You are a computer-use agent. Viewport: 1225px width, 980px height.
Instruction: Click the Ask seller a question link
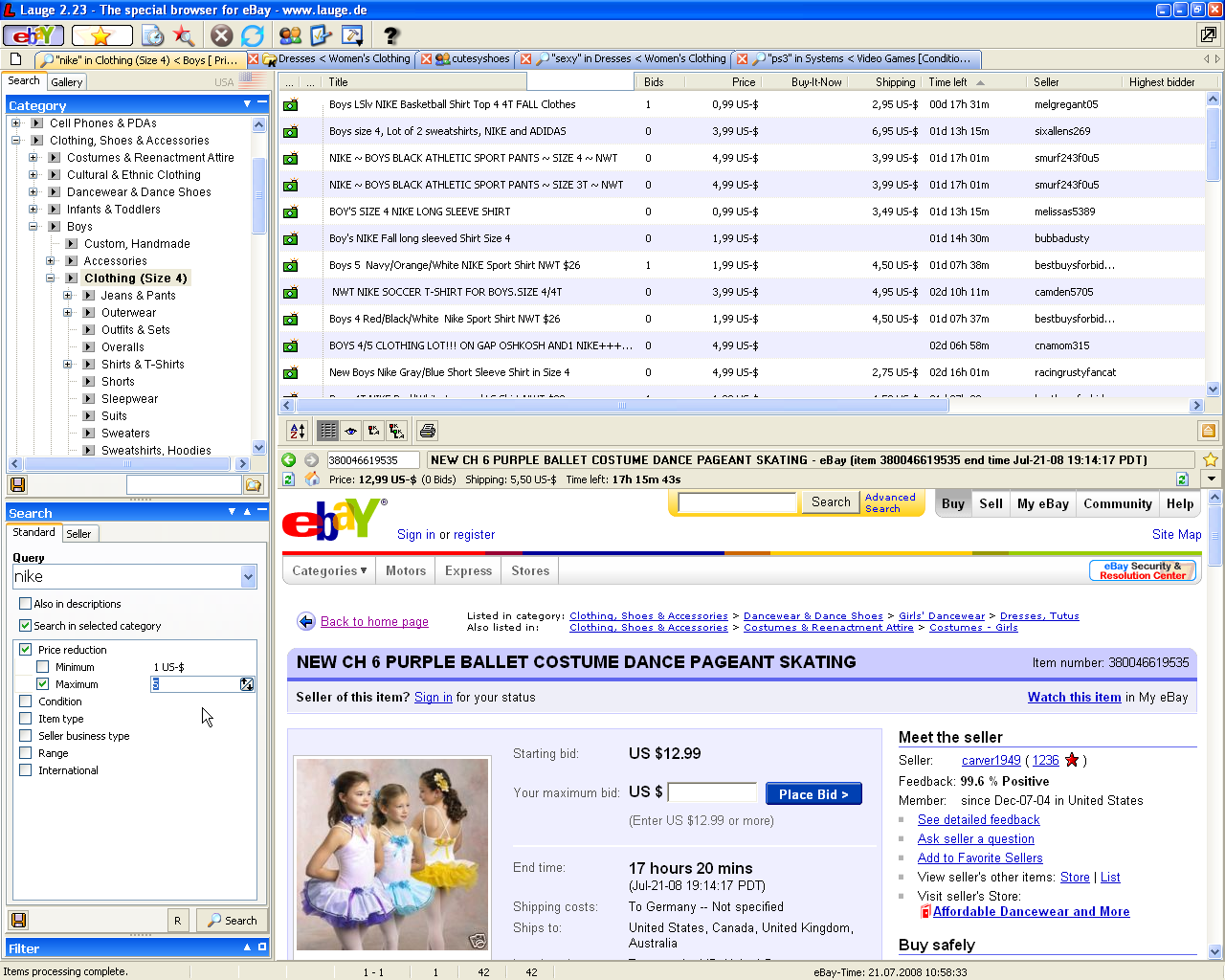click(x=975, y=839)
